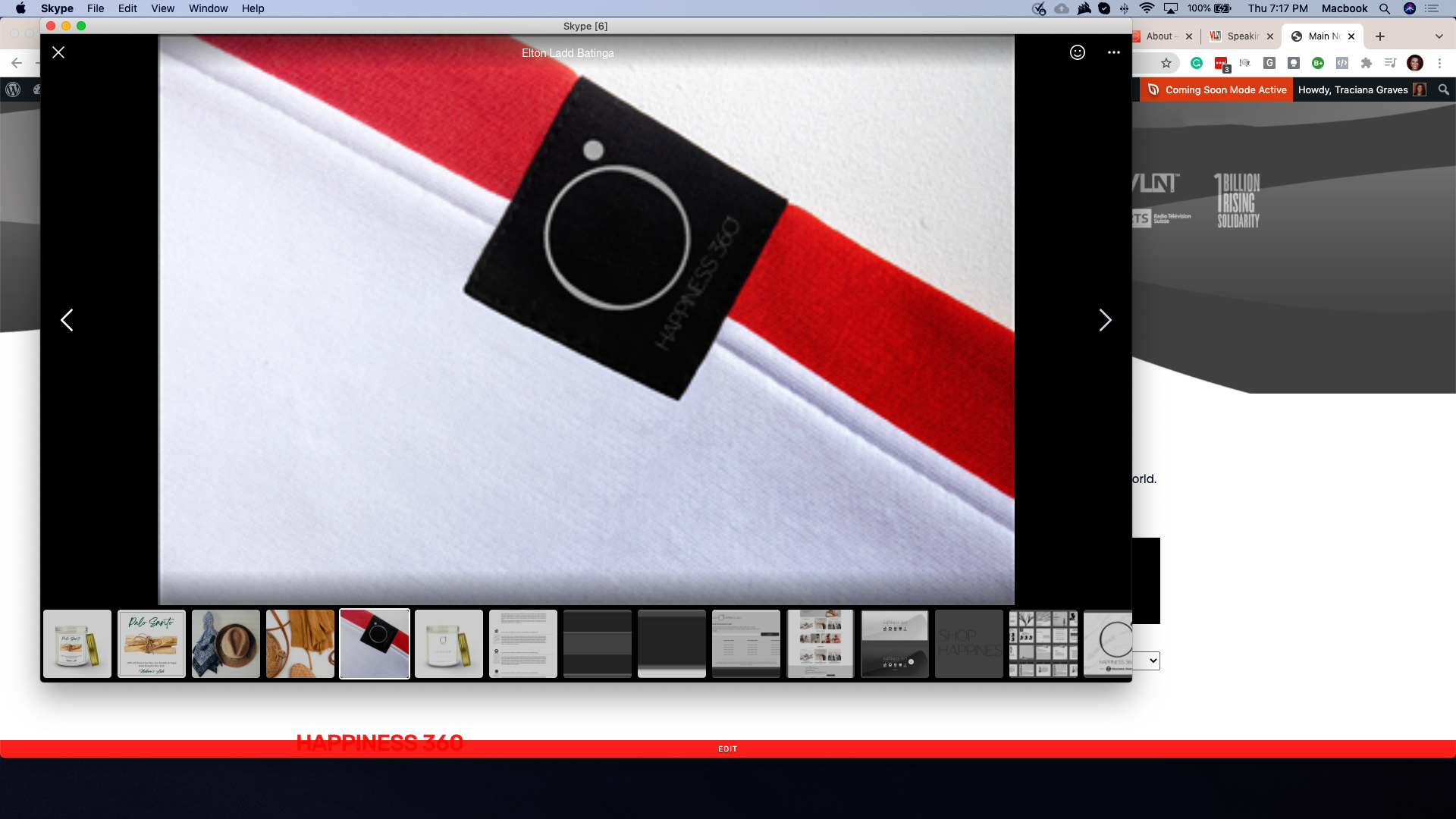Open the red extension with badge 3
The width and height of the screenshot is (1456, 819).
pos(1222,64)
